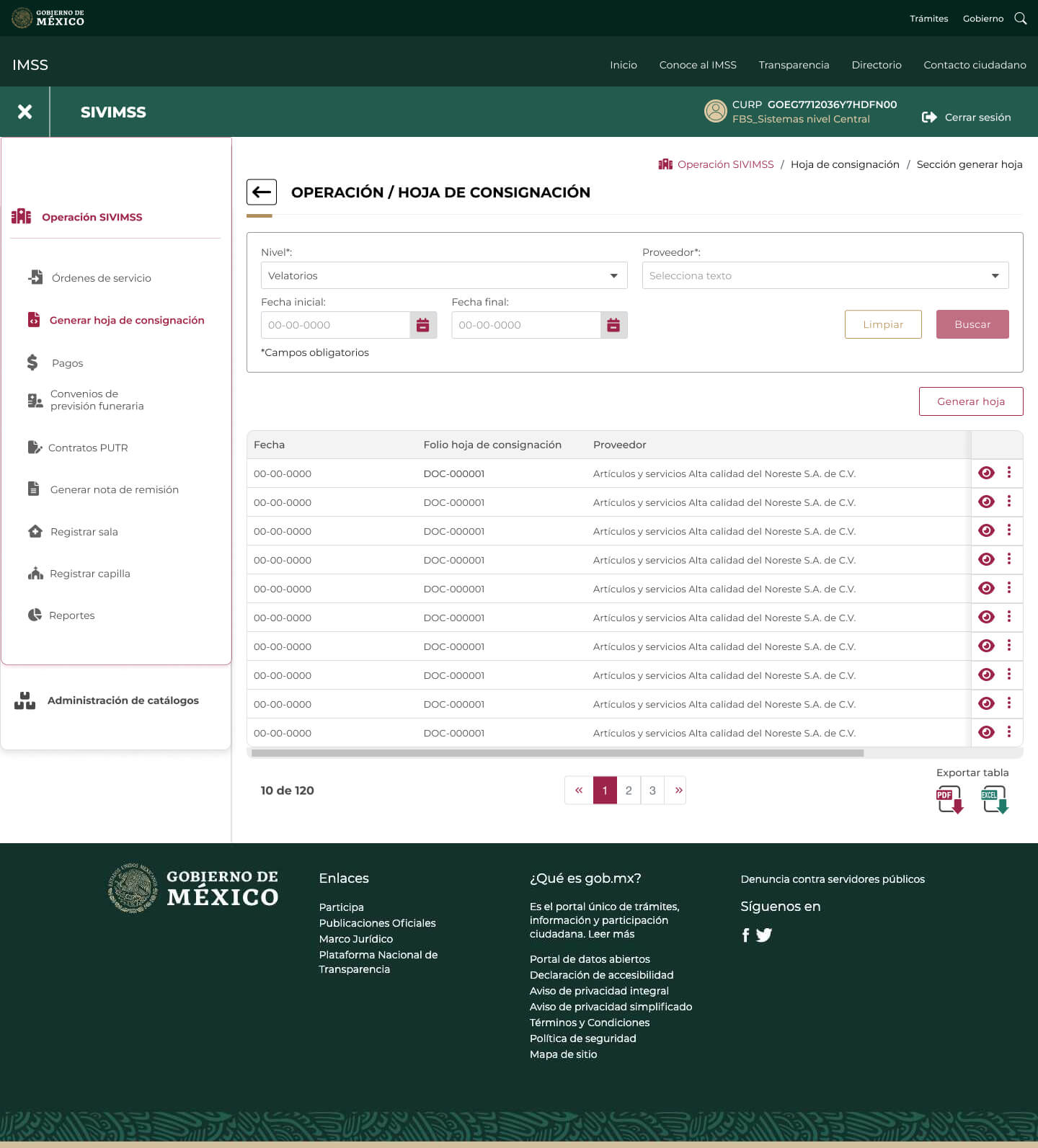
Task: Export the table as PDF
Action: [949, 799]
